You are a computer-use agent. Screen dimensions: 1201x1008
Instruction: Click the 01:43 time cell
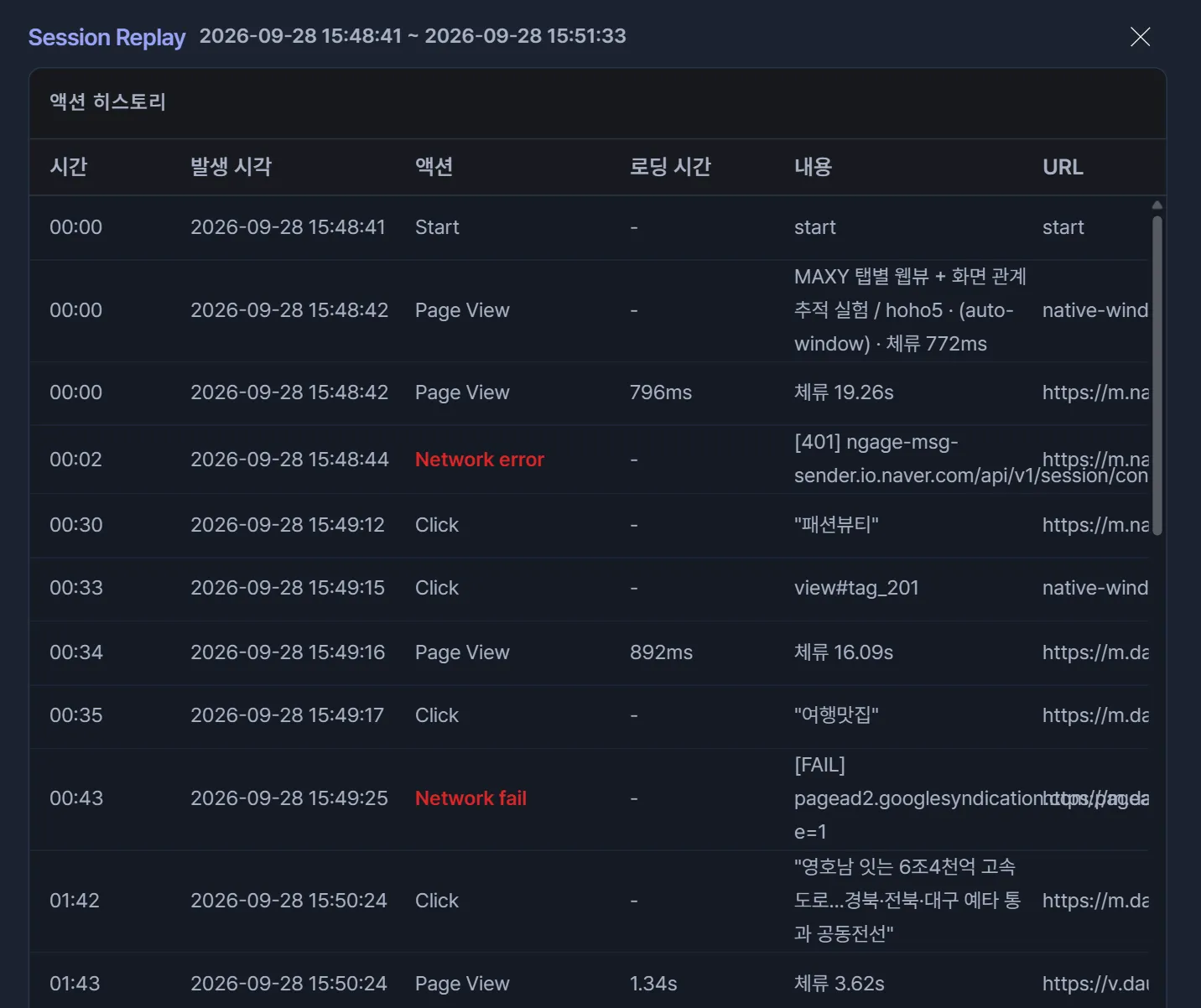click(x=75, y=984)
